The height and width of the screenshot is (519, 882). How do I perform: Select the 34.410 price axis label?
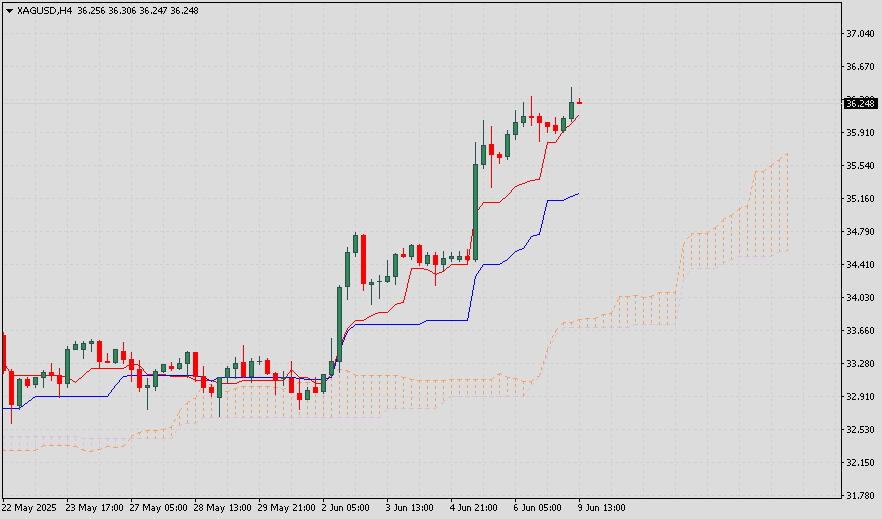pyautogui.click(x=861, y=265)
